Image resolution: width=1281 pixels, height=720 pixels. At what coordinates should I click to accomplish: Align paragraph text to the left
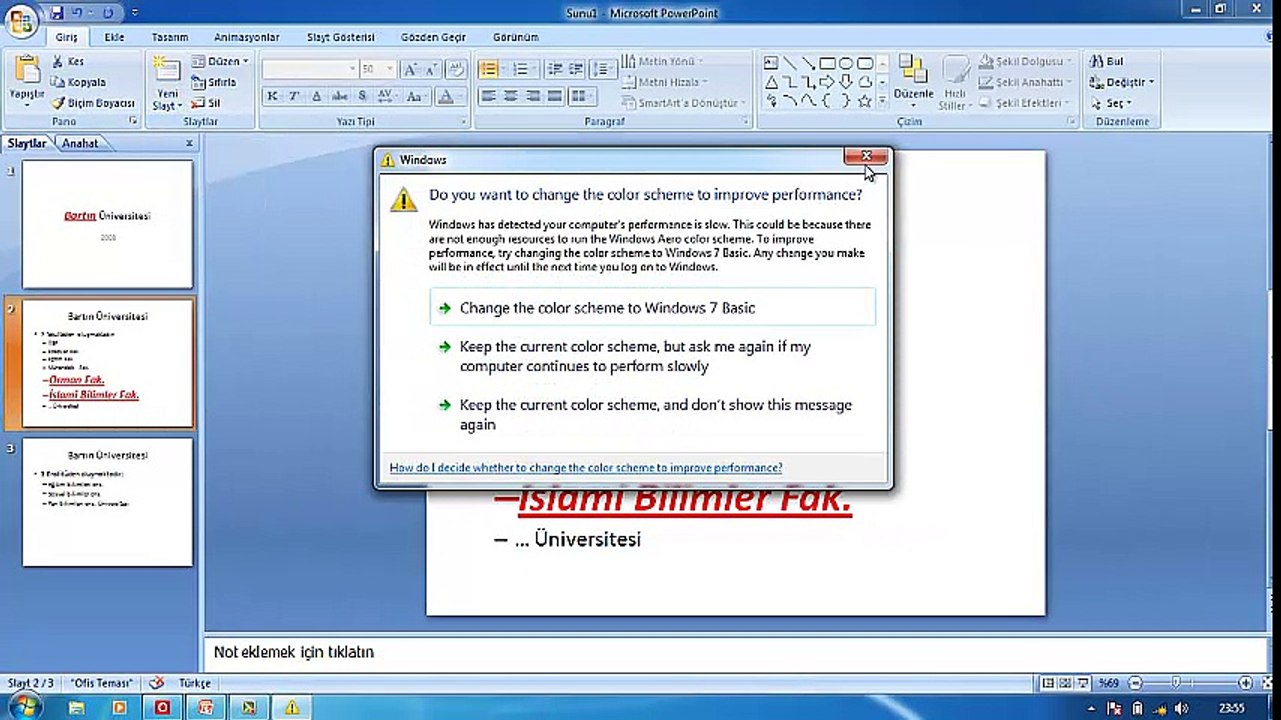[x=489, y=96]
